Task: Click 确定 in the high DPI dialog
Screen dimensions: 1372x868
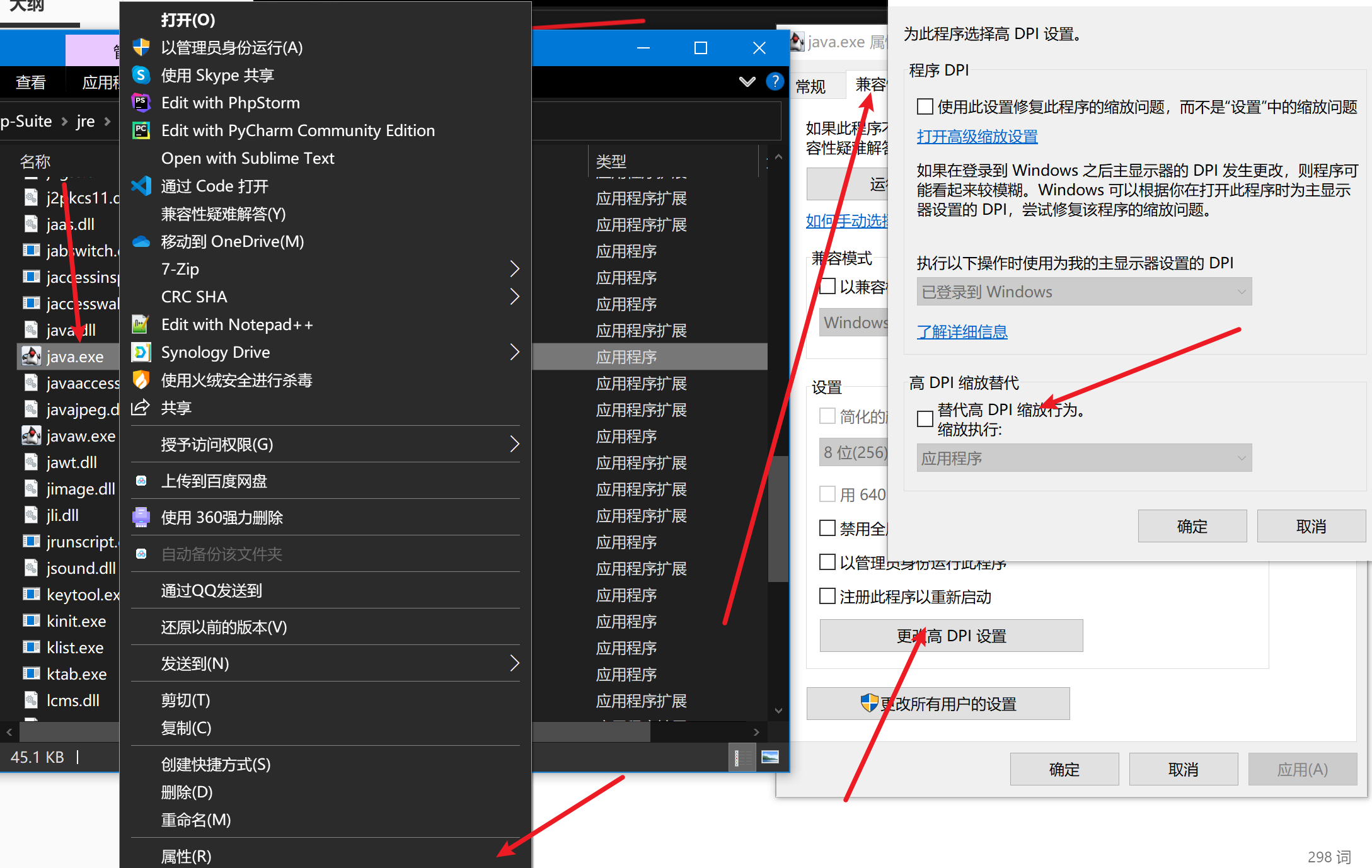Action: 1192,526
